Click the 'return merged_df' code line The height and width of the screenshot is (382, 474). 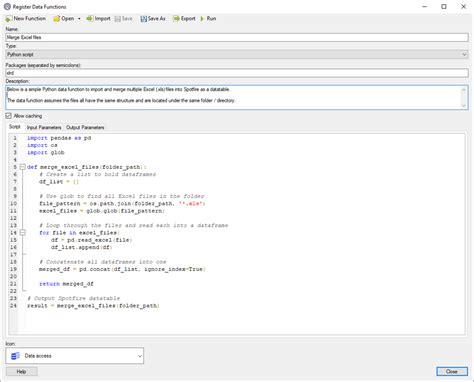click(66, 284)
